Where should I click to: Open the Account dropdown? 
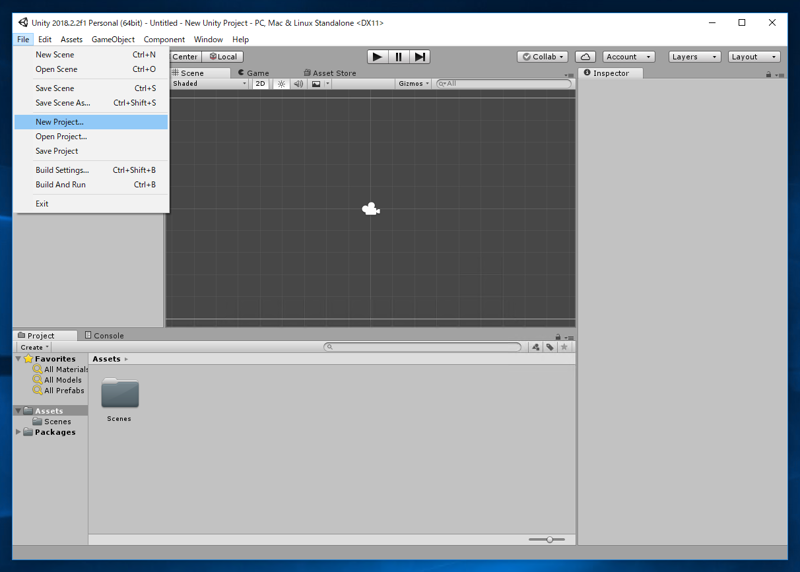tap(628, 57)
